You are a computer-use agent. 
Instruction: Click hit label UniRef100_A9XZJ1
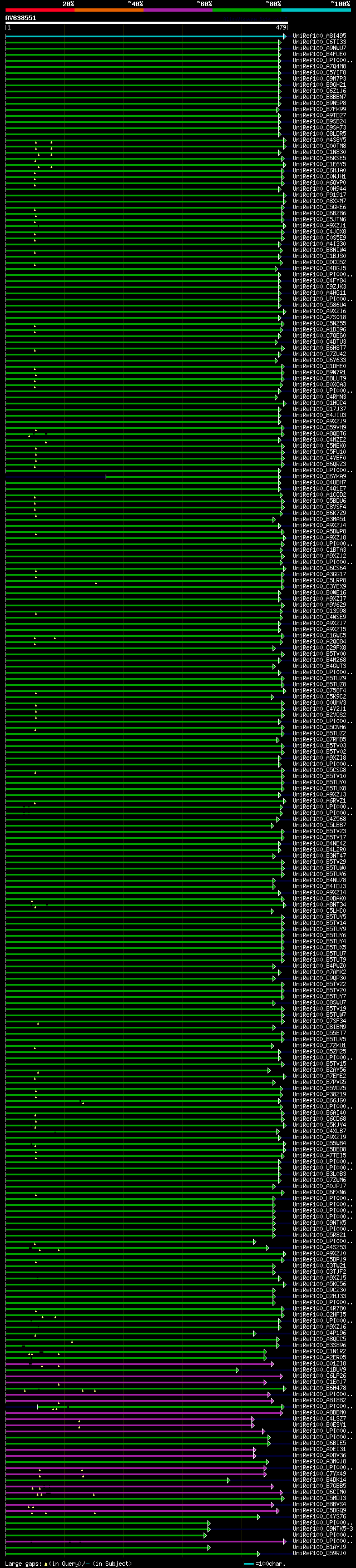coord(319,225)
